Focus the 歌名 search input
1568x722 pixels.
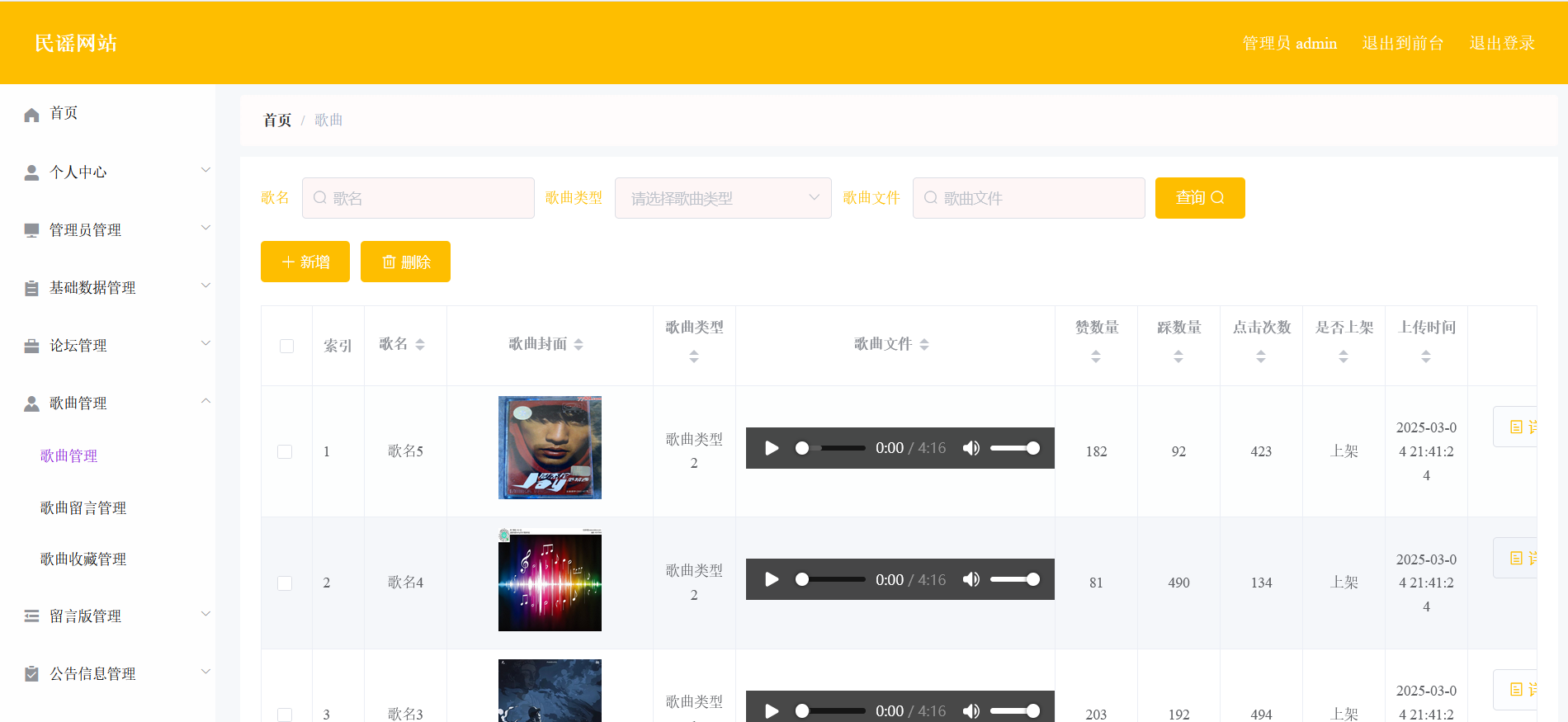click(418, 198)
